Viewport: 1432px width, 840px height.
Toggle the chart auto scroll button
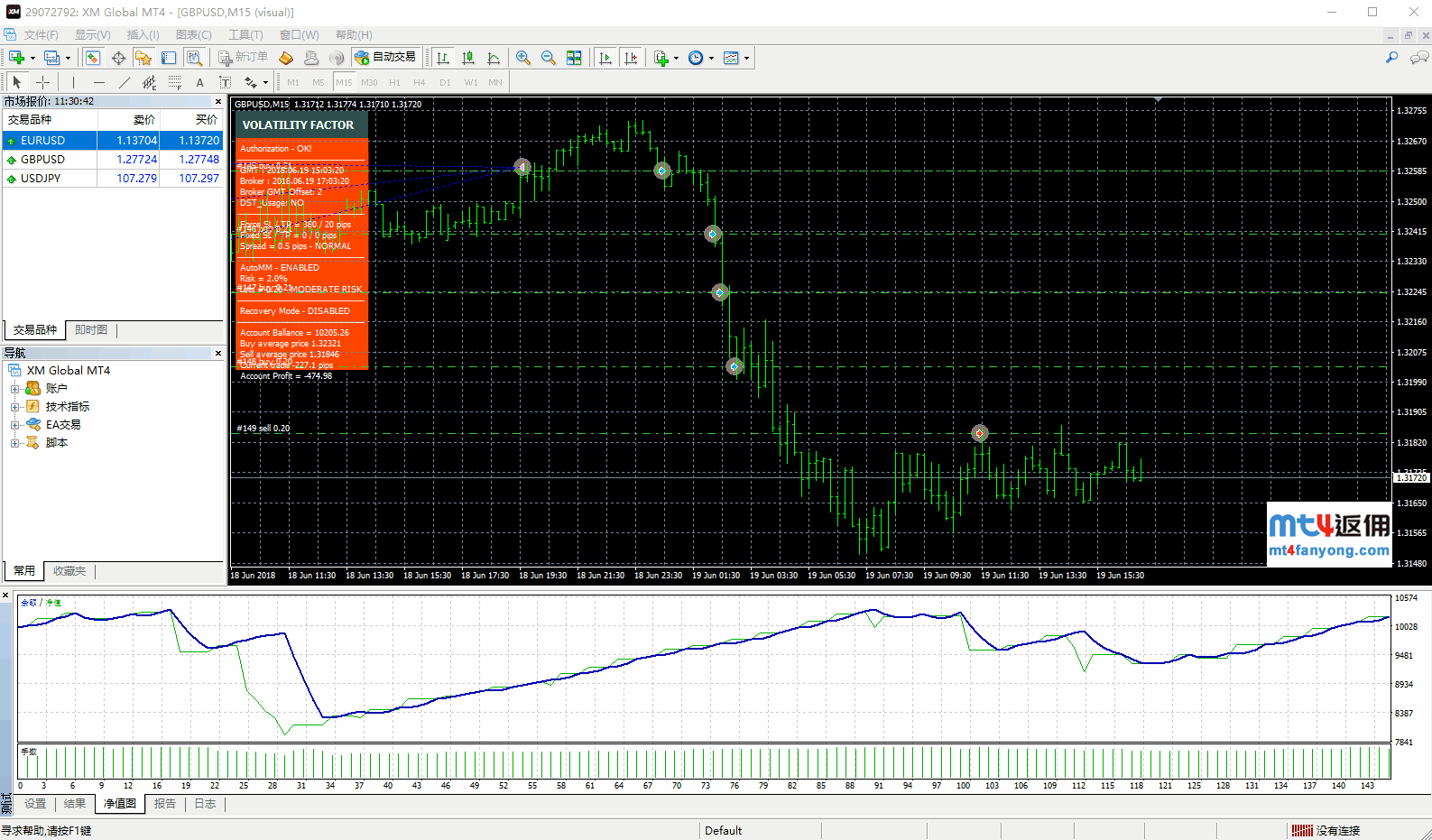605,58
